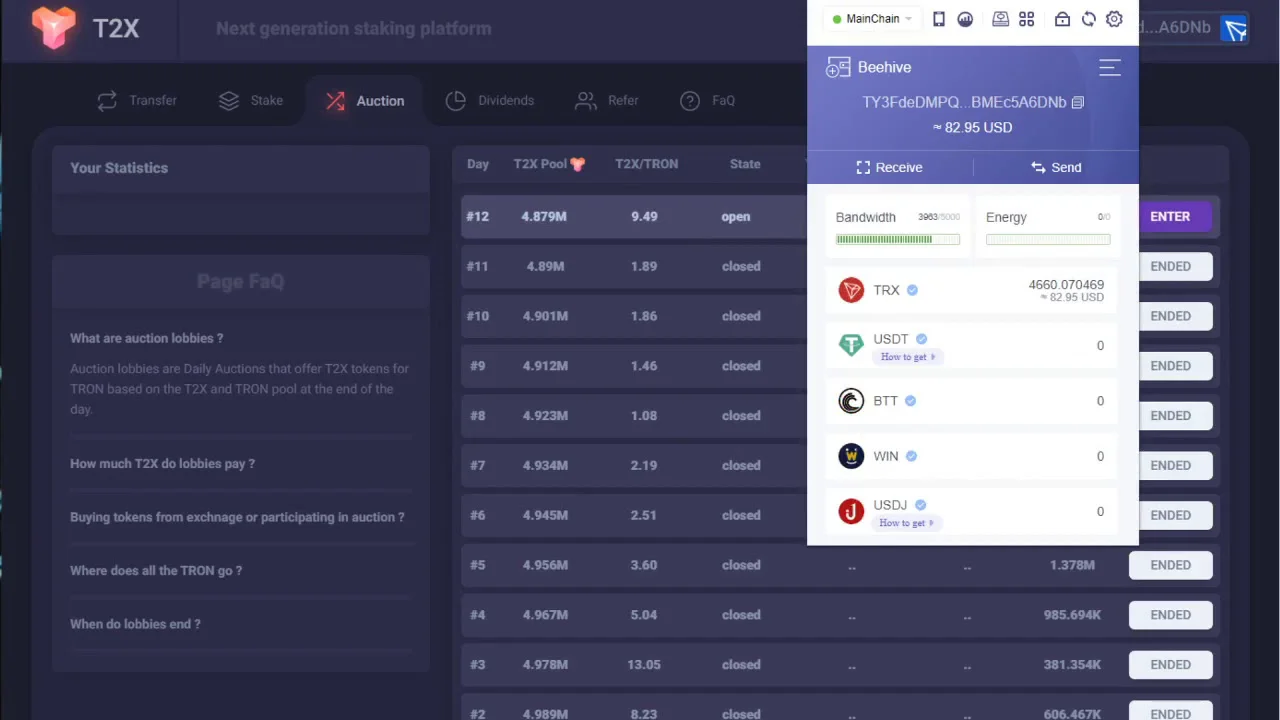The image size is (1280, 720).
Task: Expand 'What are auction lobbies ?' question
Action: click(146, 338)
